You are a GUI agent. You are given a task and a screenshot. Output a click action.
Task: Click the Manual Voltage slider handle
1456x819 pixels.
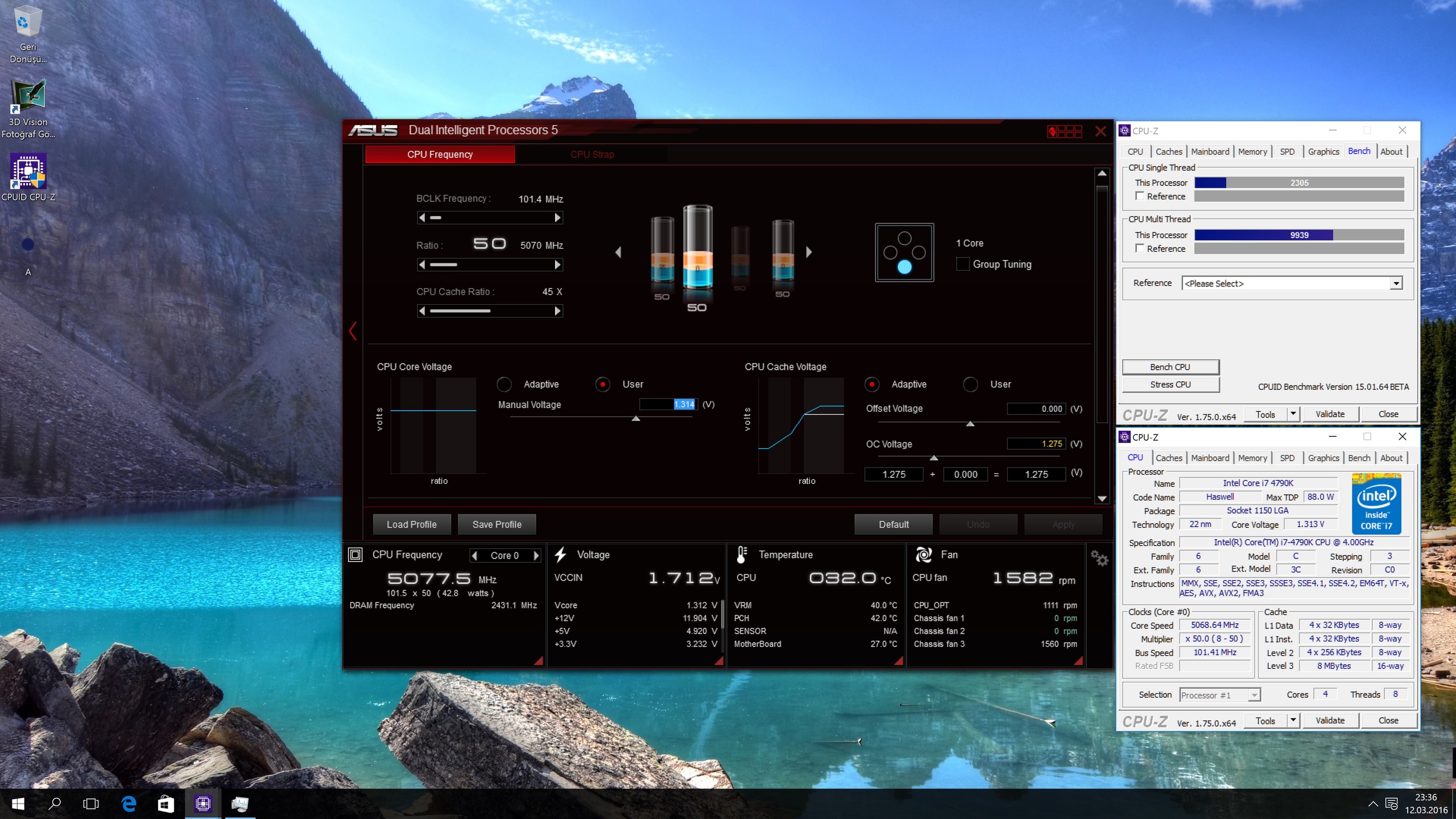[636, 419]
